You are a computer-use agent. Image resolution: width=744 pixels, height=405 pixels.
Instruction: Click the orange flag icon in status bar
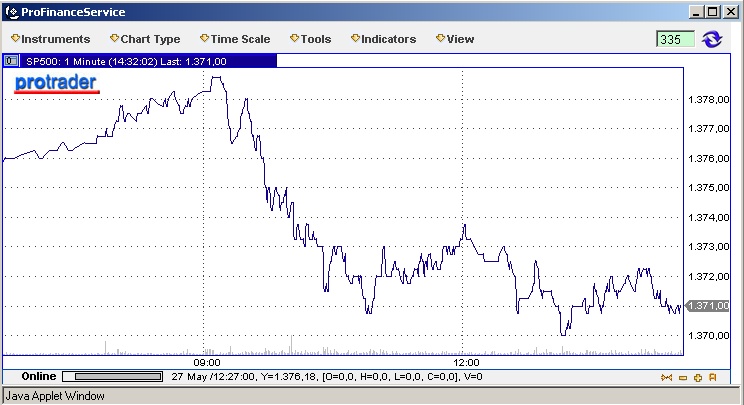pos(712,377)
